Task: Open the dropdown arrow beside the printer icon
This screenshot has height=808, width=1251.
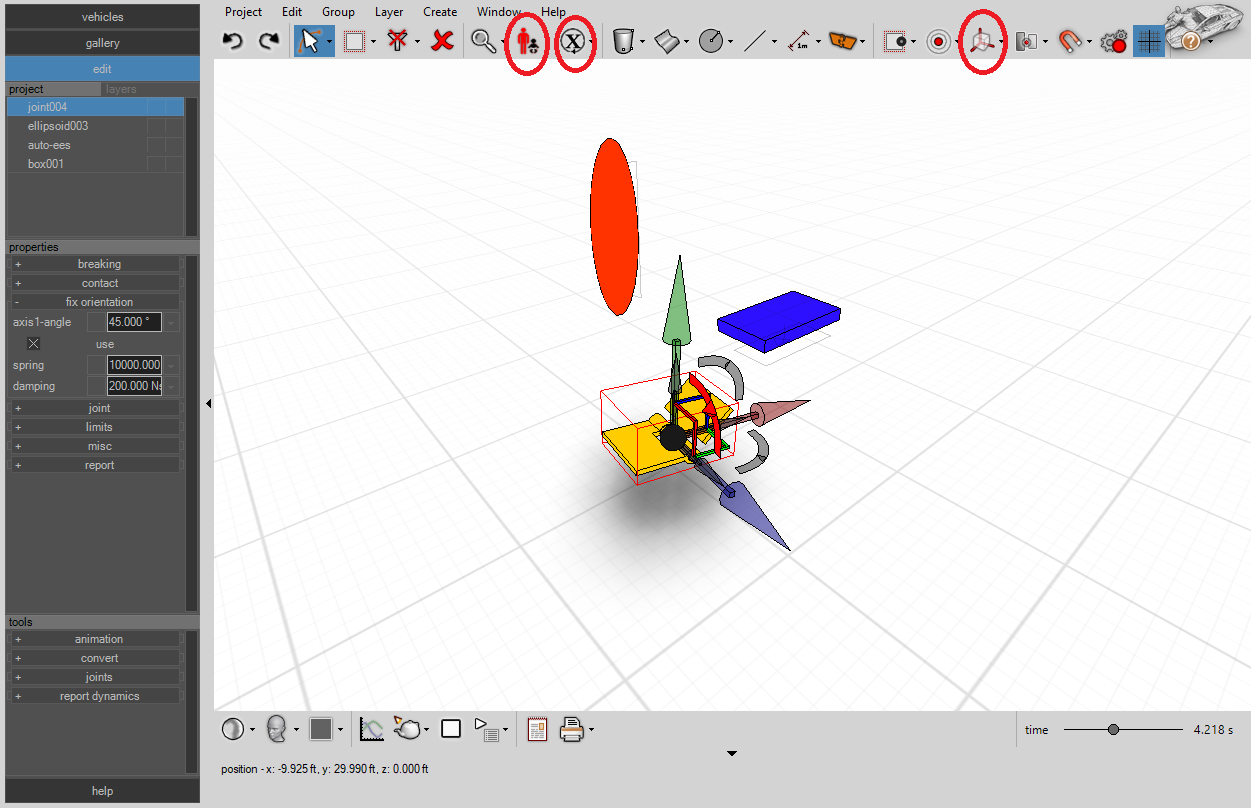Action: pos(591,730)
